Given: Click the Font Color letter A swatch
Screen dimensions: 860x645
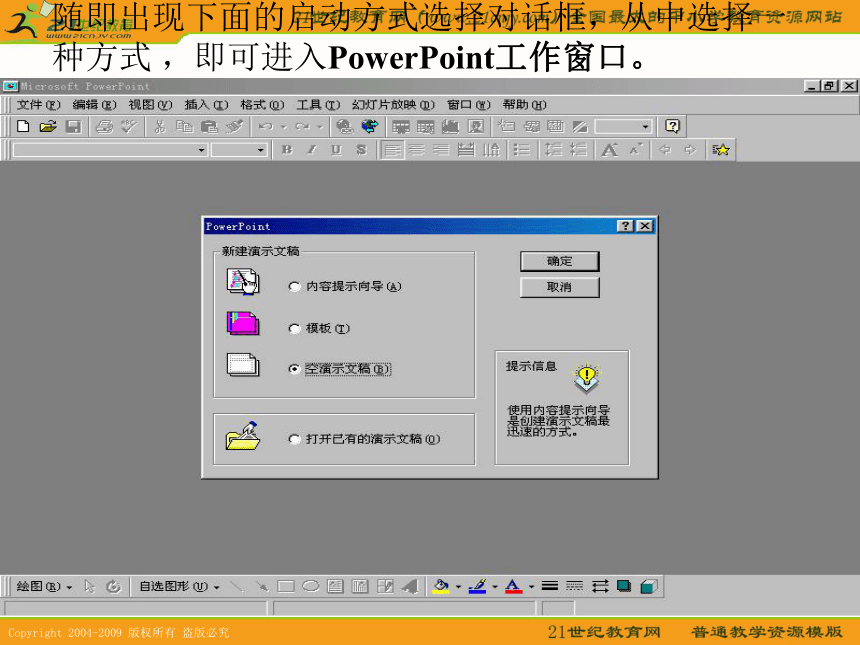Looking at the screenshot, I should coord(513,586).
